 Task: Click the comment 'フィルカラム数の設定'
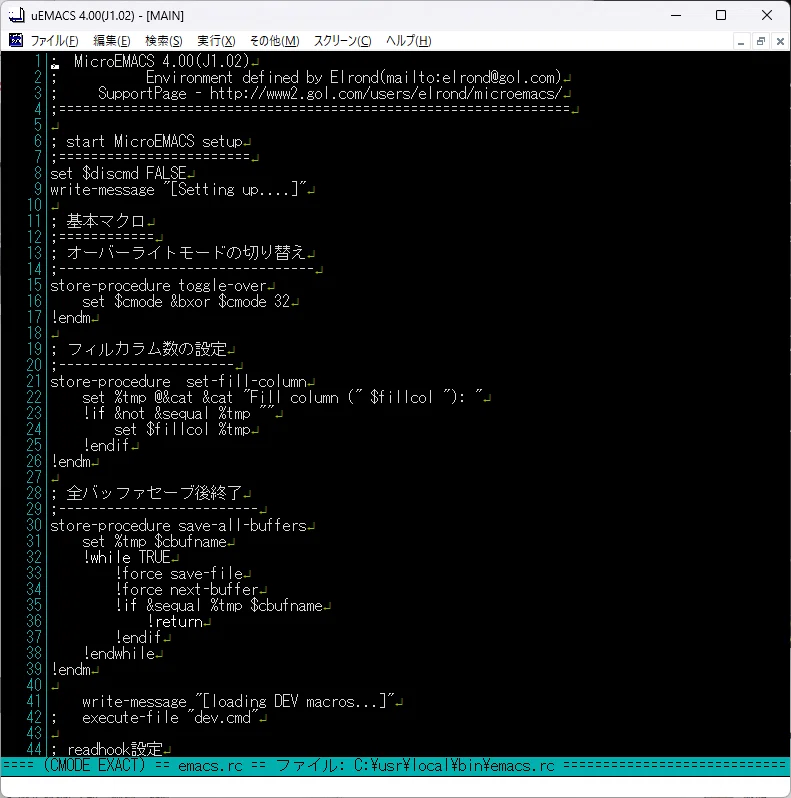tap(147, 349)
